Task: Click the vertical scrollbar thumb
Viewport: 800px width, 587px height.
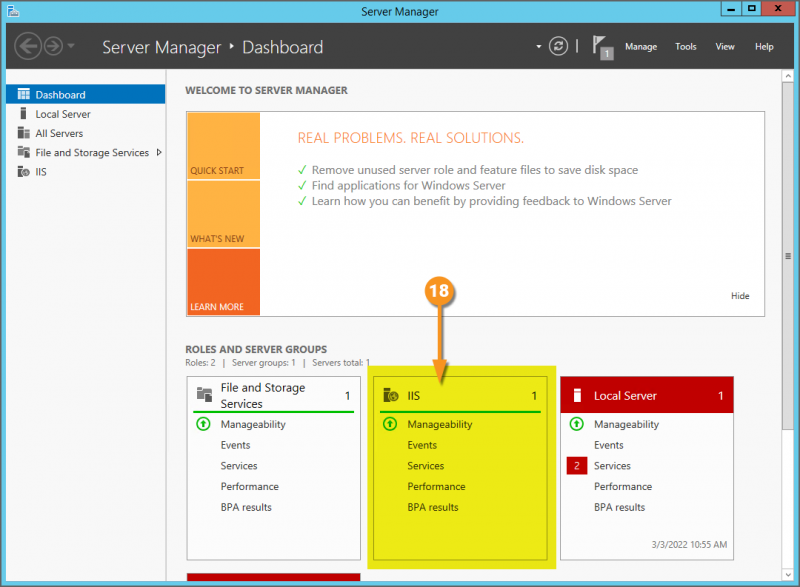Action: click(x=788, y=256)
